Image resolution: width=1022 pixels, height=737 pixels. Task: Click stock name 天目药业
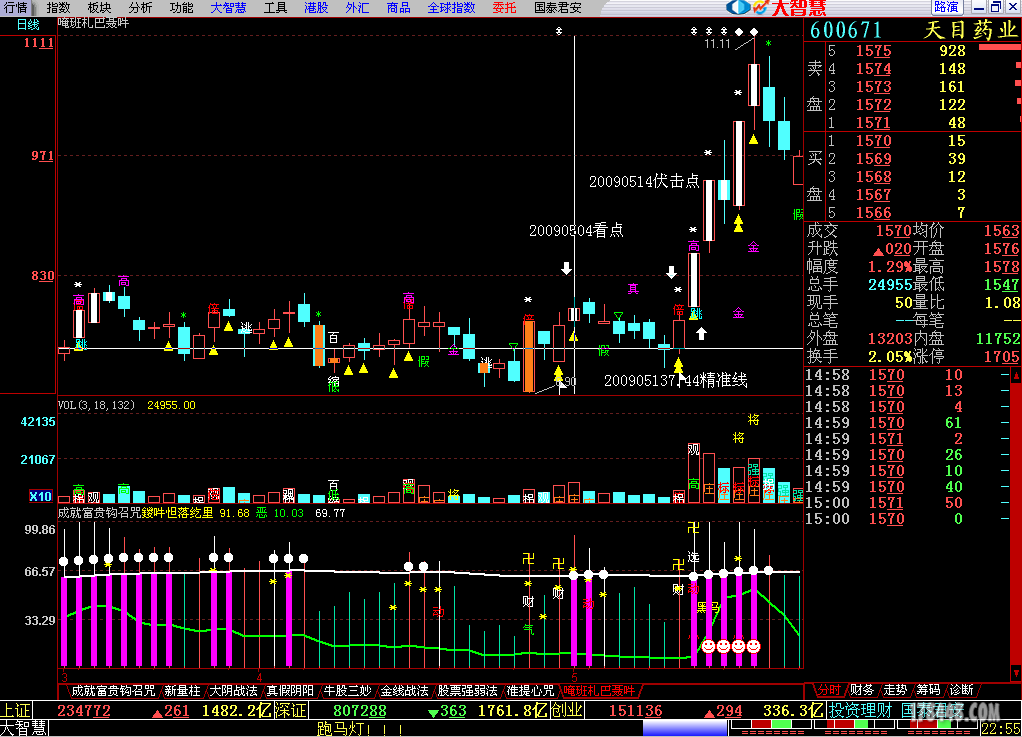click(971, 30)
